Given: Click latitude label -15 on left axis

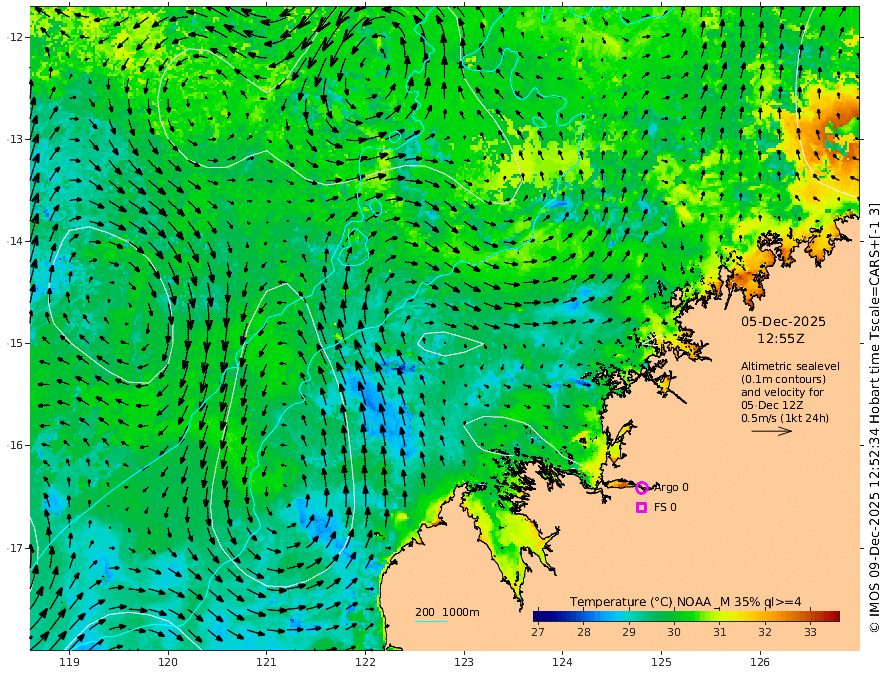Looking at the screenshot, I should tap(14, 343).
